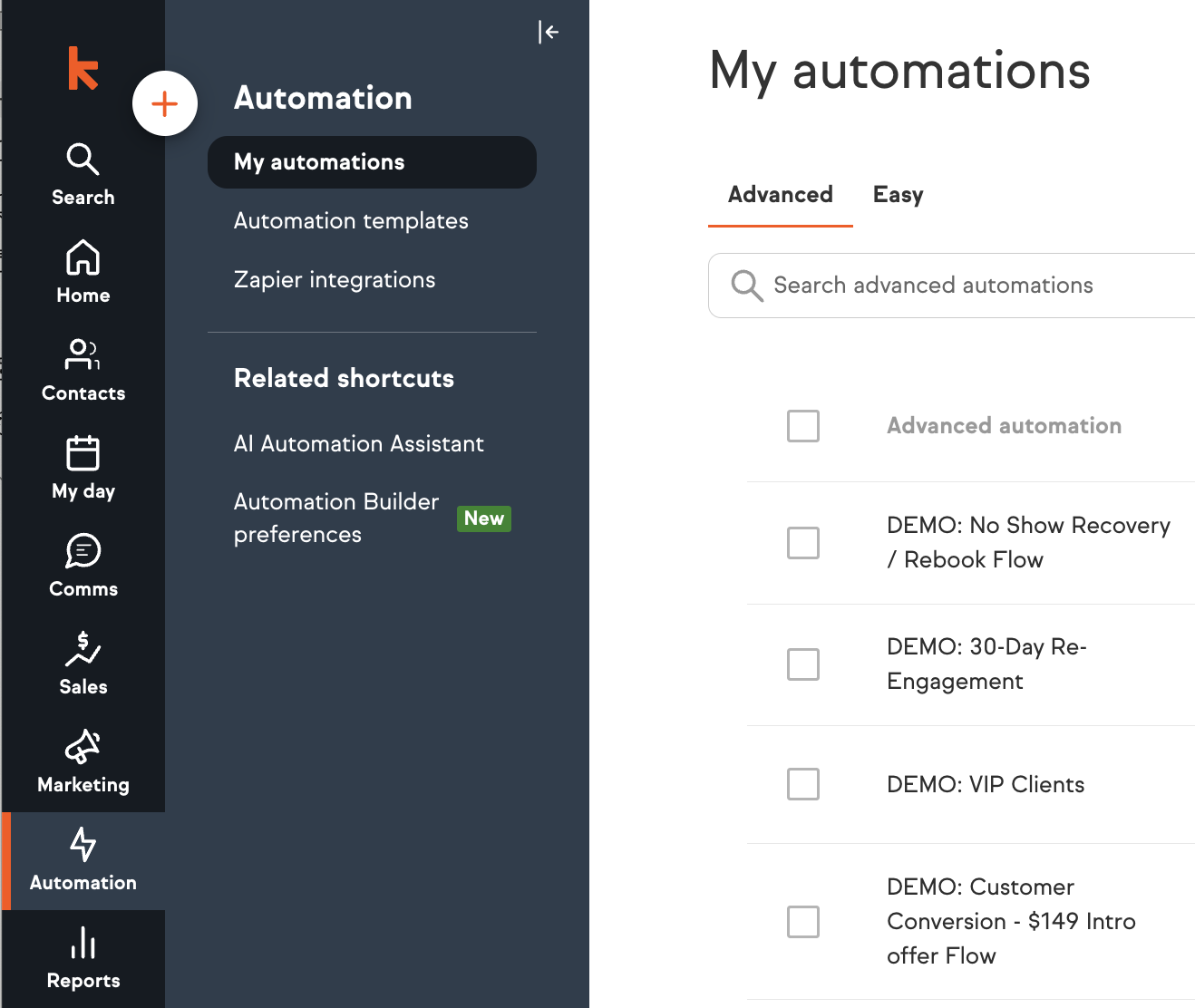Check the DEMO: No Show Recovery checkbox
Viewport: 1195px width, 1008px height.
(802, 543)
